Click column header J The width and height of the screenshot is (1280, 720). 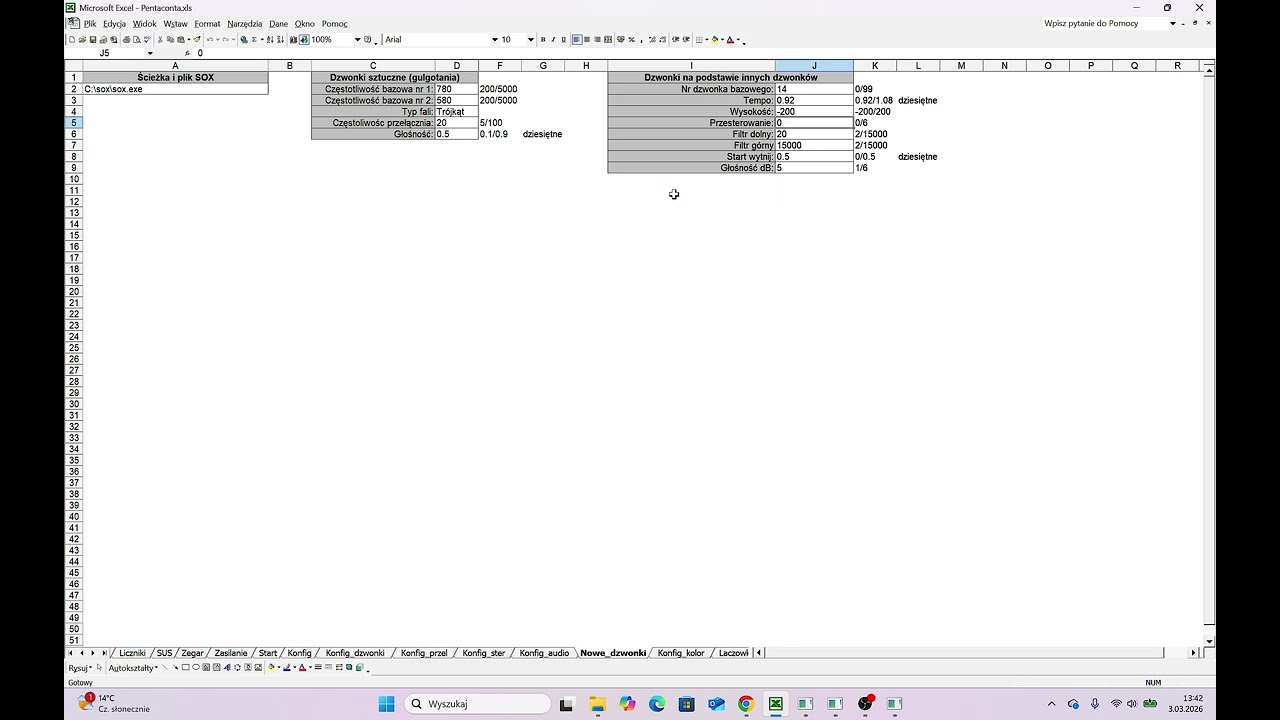point(814,66)
